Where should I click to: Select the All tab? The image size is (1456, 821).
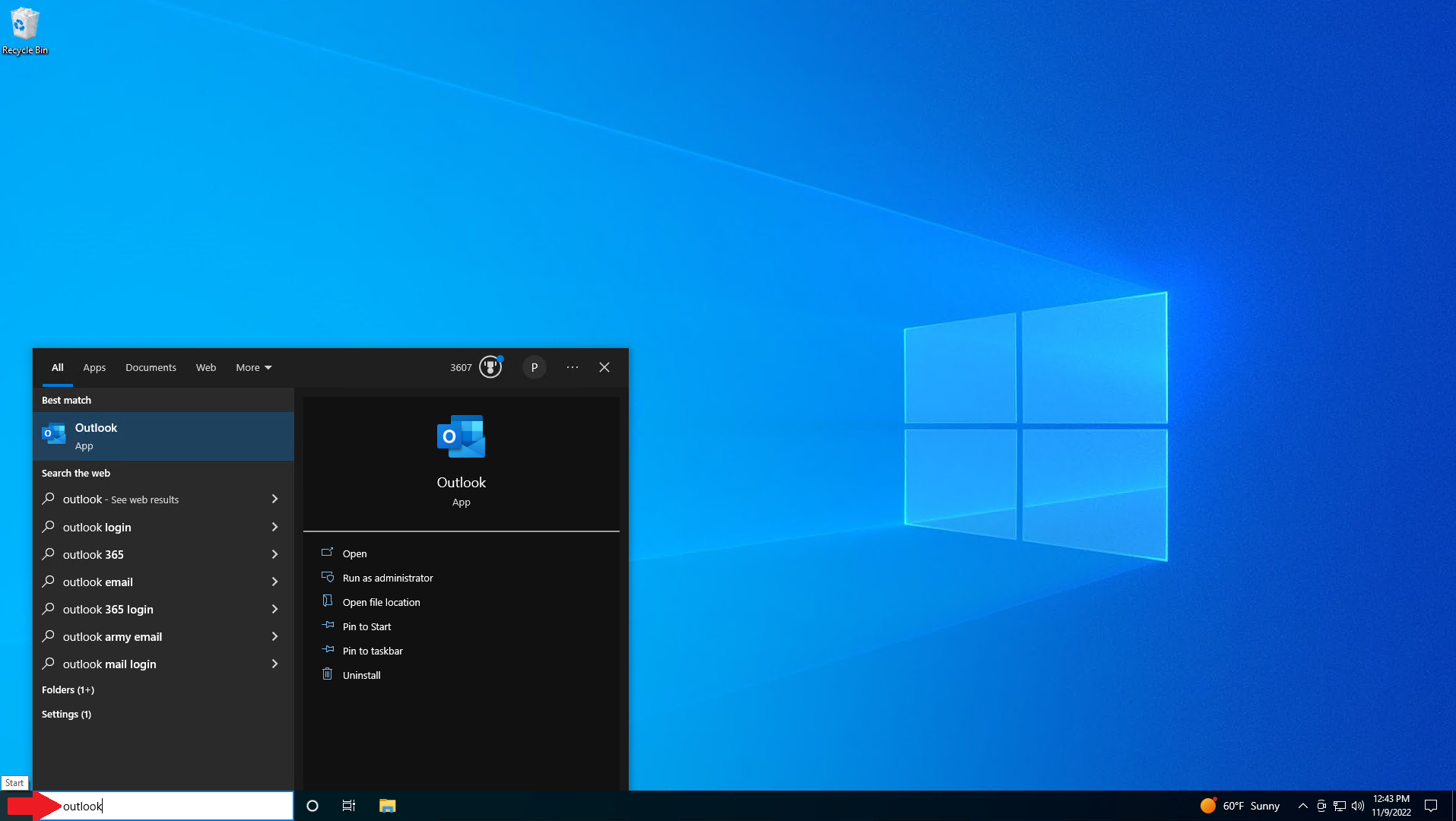pos(58,367)
